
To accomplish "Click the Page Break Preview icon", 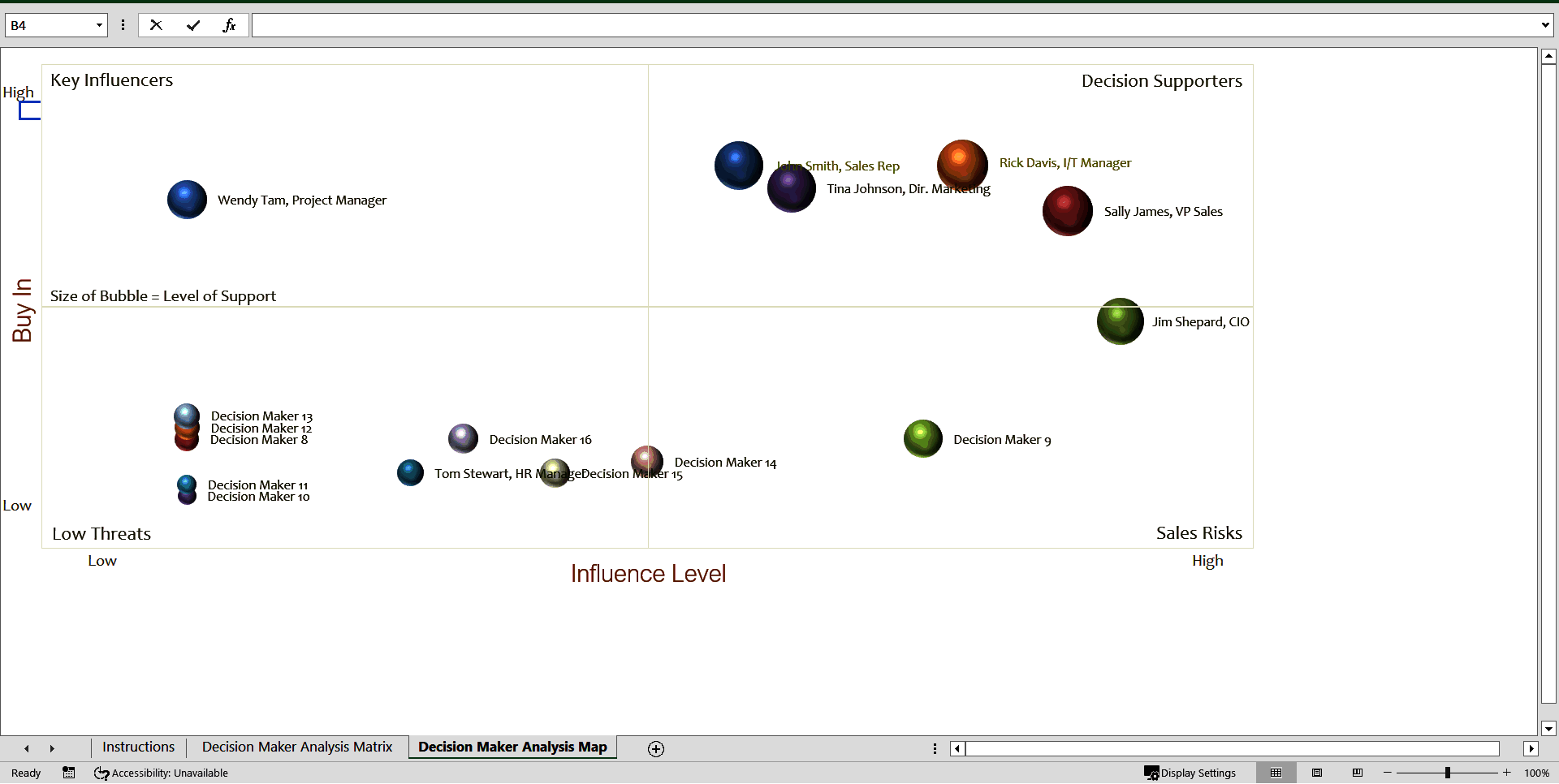I will pos(1358,773).
